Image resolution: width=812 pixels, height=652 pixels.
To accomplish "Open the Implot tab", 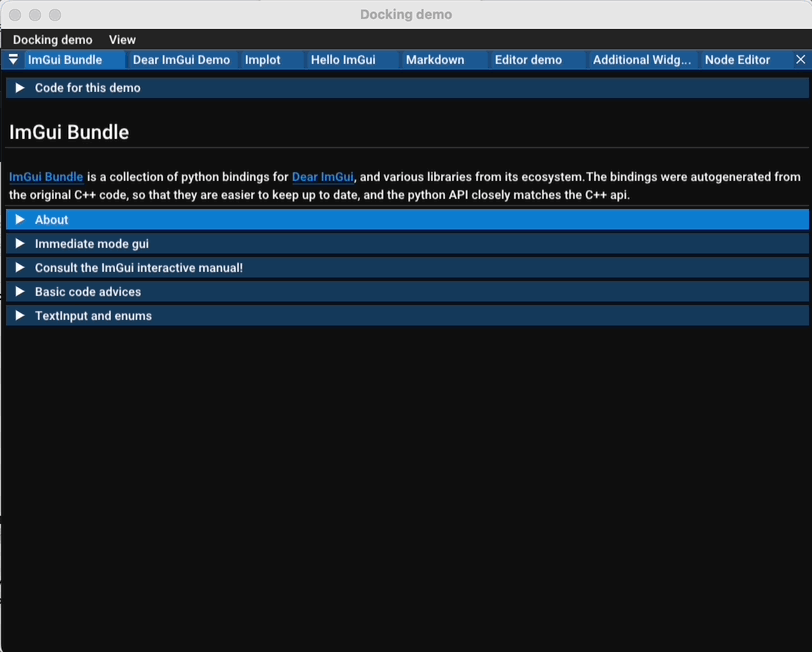I will (271, 60).
